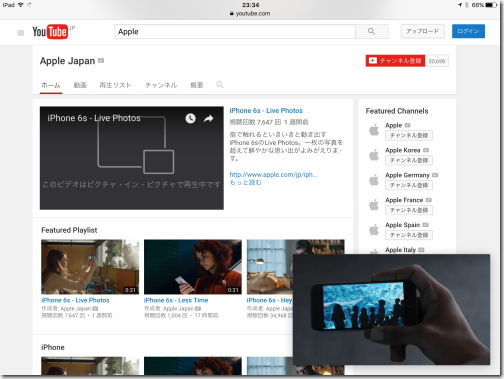Image resolution: width=504 pixels, height=379 pixels.
Task: Open Apple Germany featured channel
Action: (407, 175)
